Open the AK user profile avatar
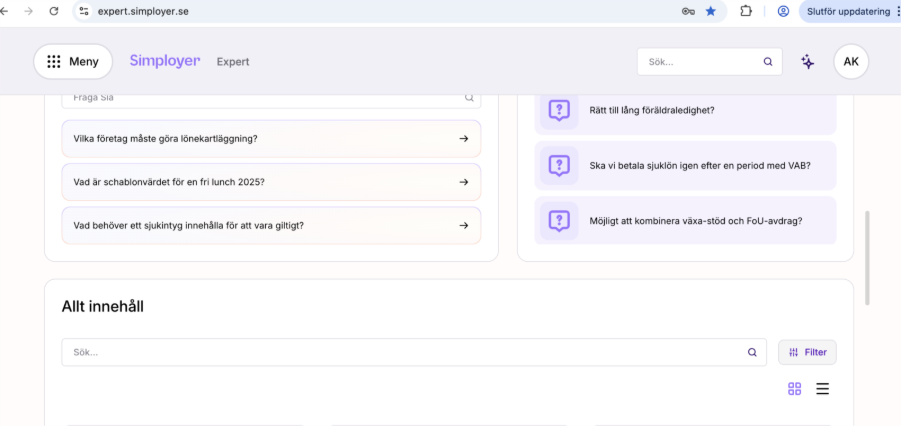 (x=851, y=61)
